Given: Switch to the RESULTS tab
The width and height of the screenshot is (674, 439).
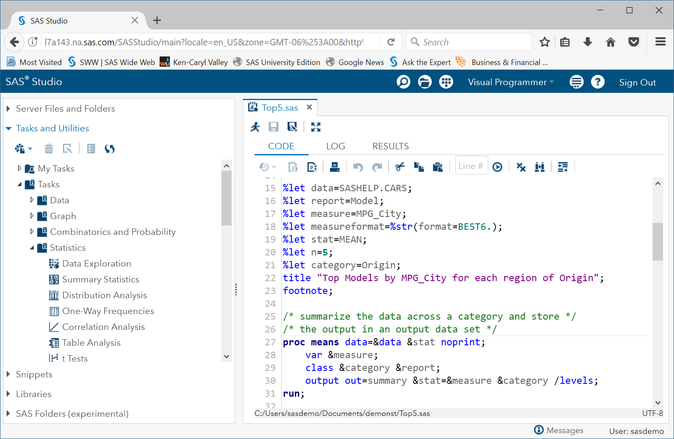Looking at the screenshot, I should click(390, 146).
